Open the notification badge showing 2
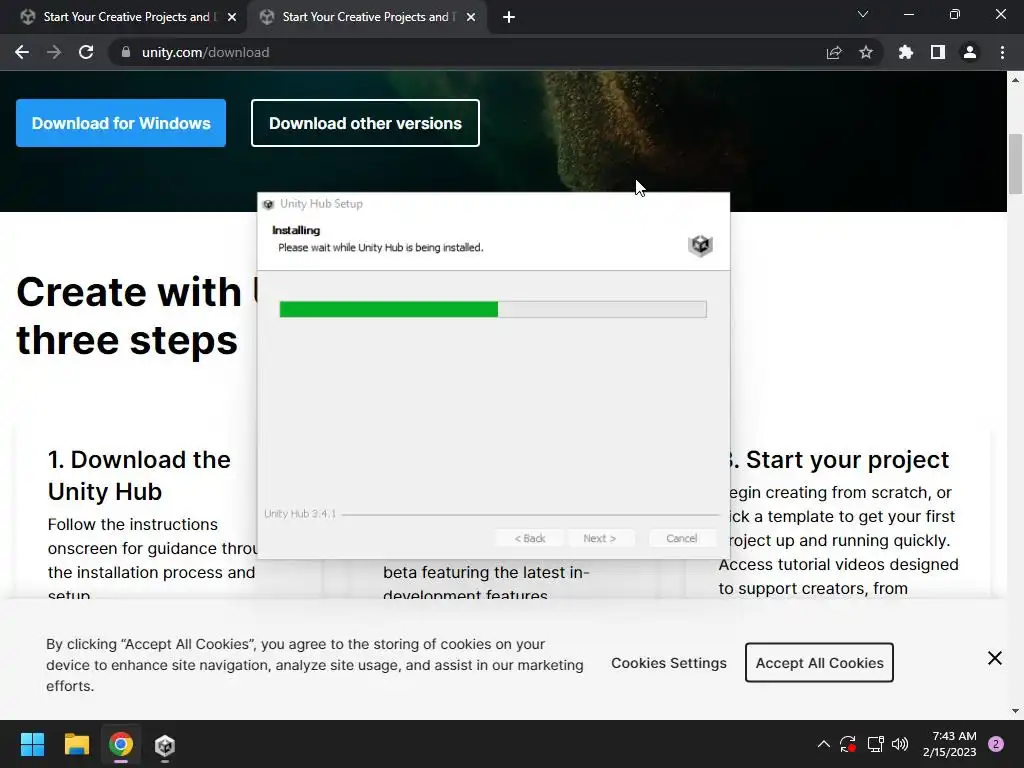The image size is (1024, 768). click(x=996, y=744)
